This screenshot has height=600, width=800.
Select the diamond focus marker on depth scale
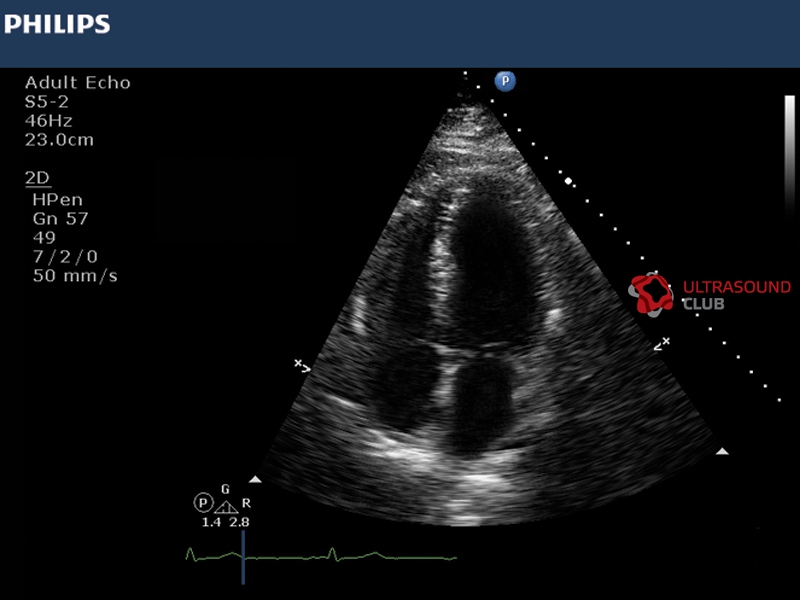pyautogui.click(x=568, y=181)
